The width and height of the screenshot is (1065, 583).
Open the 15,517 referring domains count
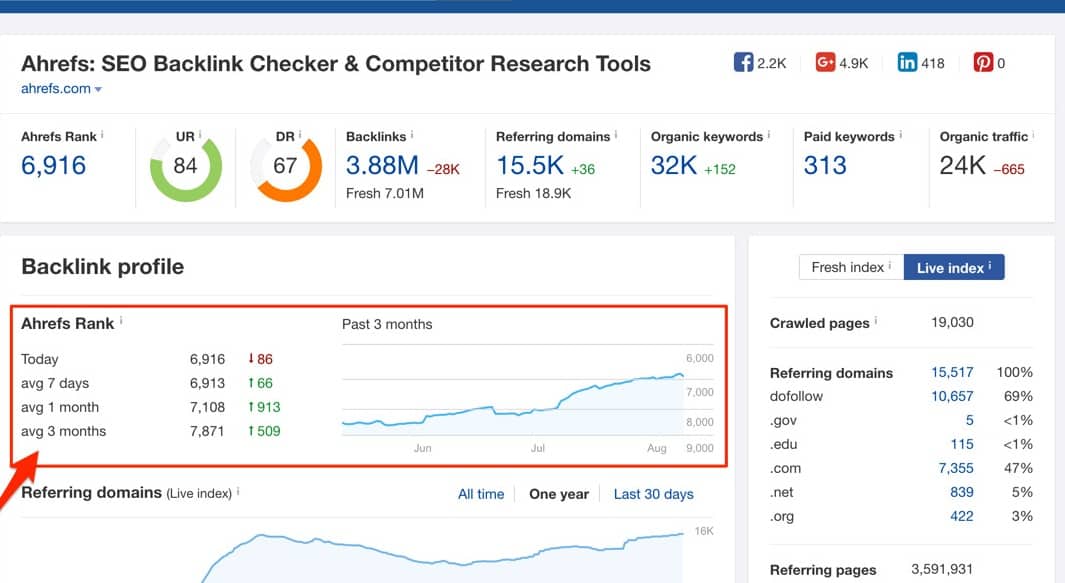click(x=952, y=372)
